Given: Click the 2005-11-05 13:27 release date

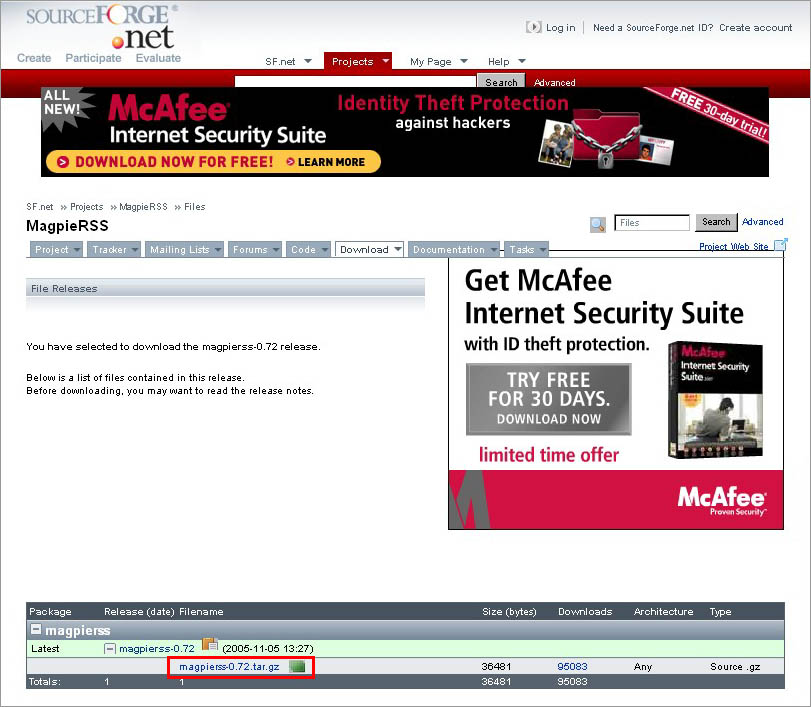Looking at the screenshot, I should (268, 648).
